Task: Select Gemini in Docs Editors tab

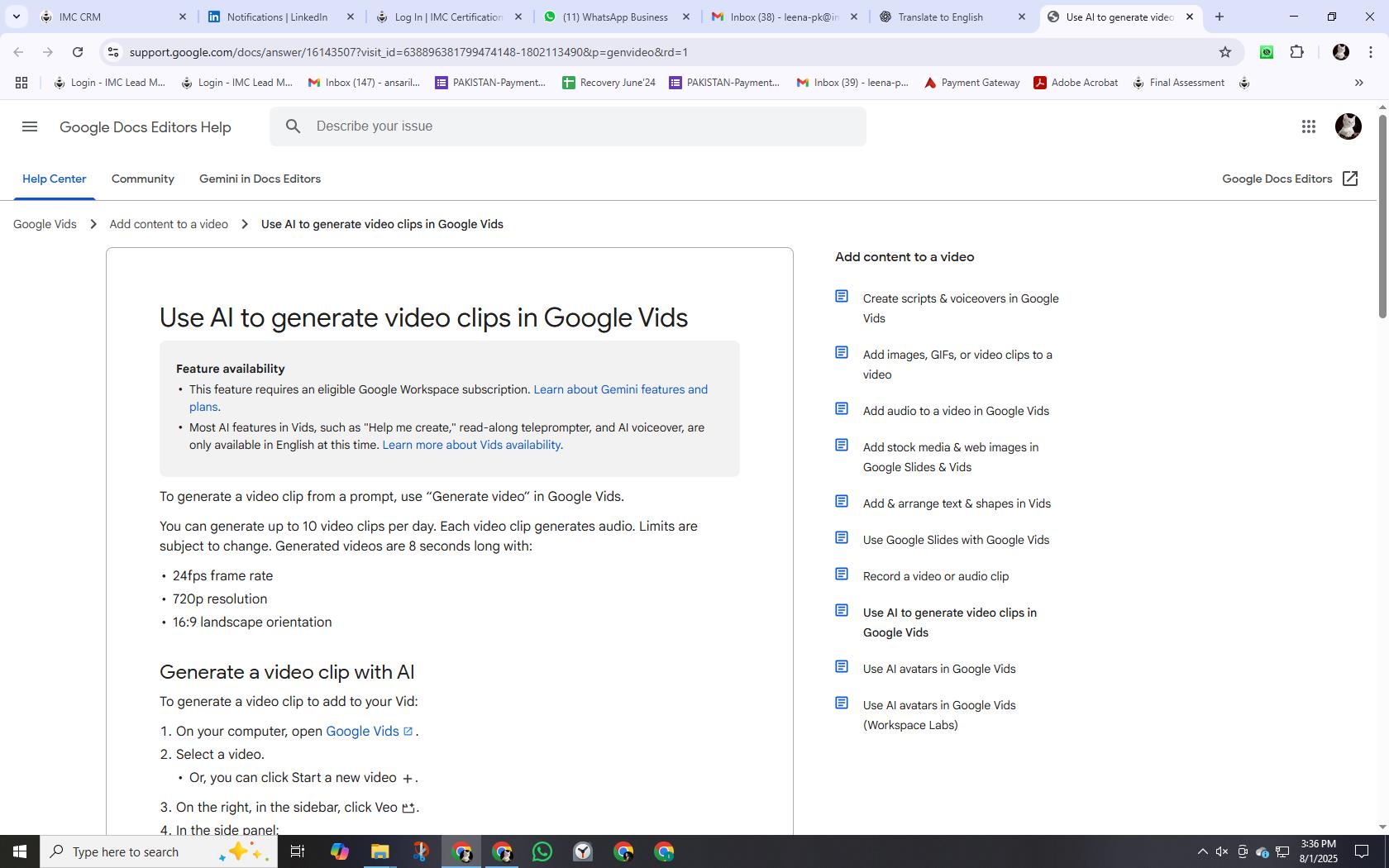Action: coord(260,179)
